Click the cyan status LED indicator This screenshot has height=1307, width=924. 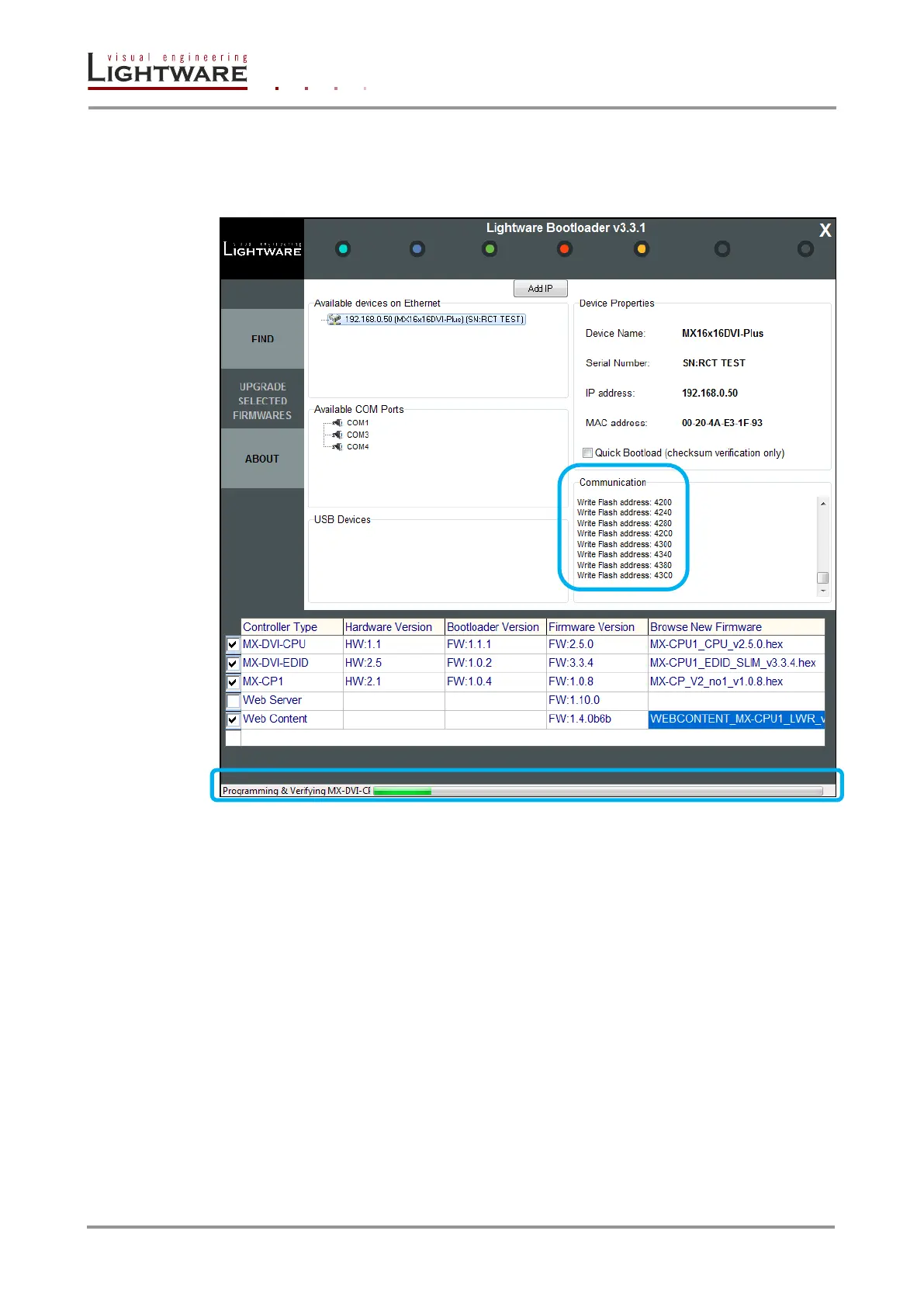(343, 249)
